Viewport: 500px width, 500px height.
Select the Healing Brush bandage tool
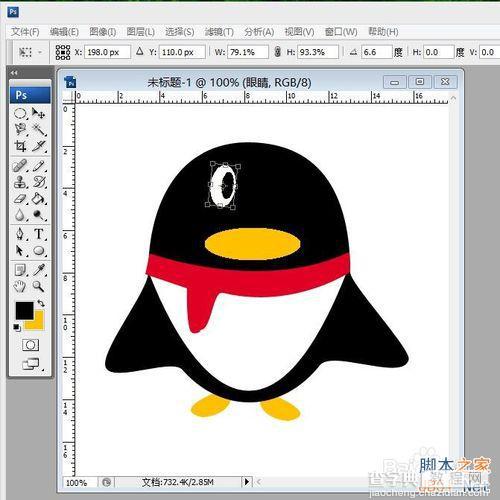coord(20,166)
